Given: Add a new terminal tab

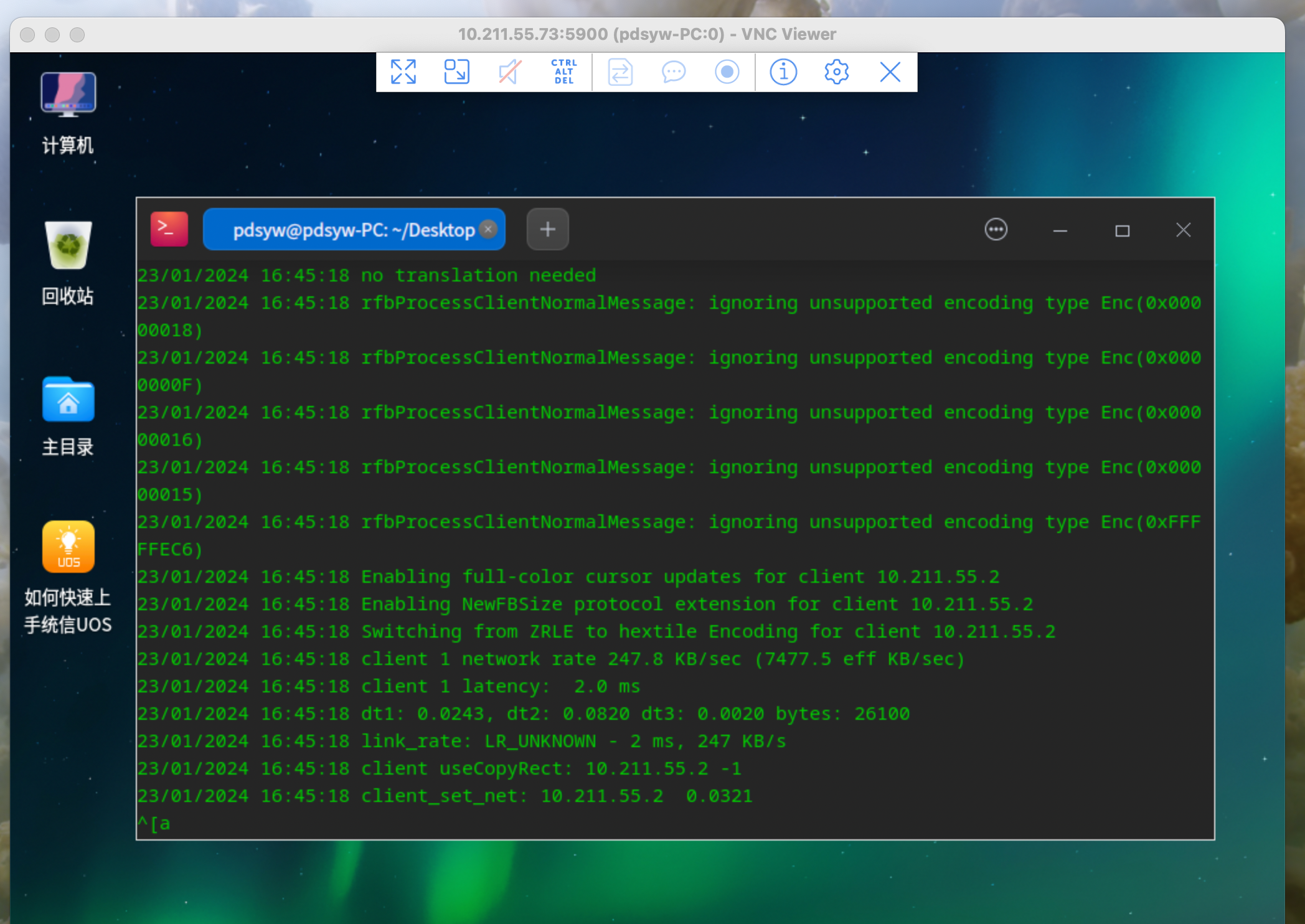Looking at the screenshot, I should (547, 230).
